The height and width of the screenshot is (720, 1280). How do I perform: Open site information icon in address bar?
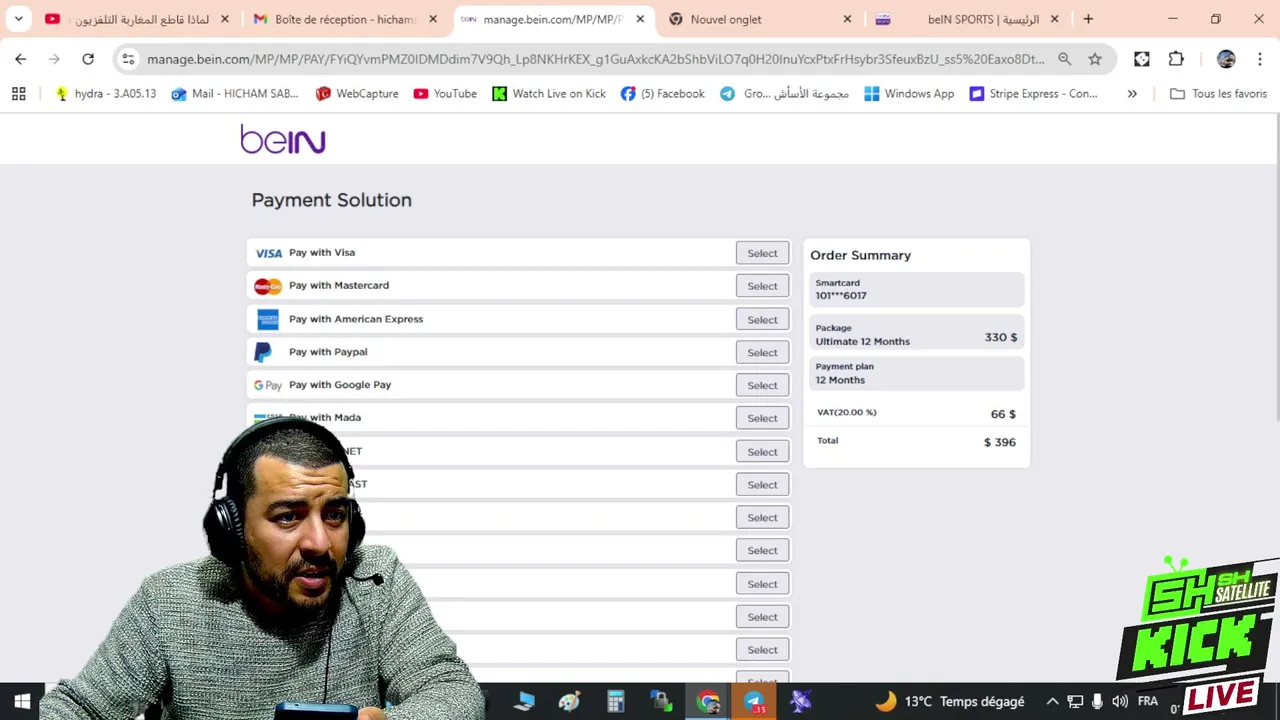(128, 59)
